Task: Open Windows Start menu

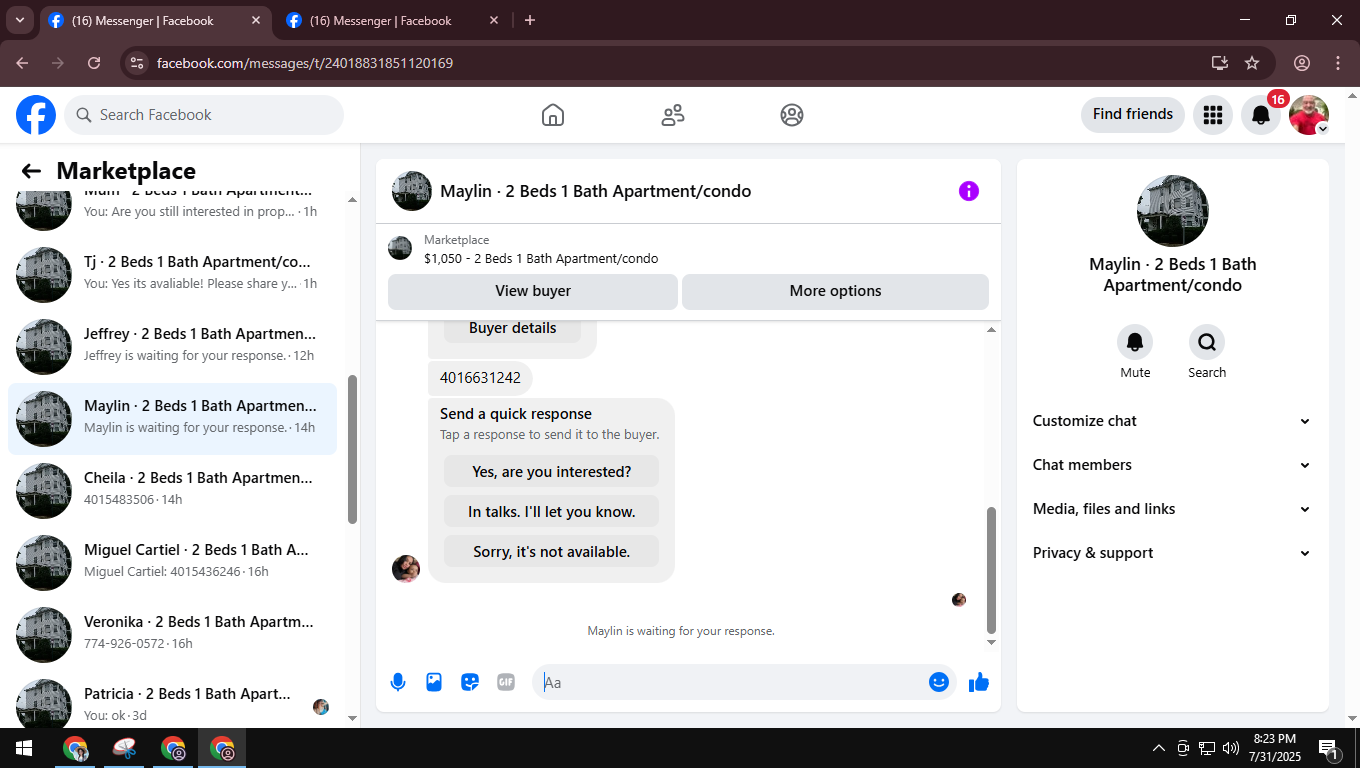Action: pos(24,748)
